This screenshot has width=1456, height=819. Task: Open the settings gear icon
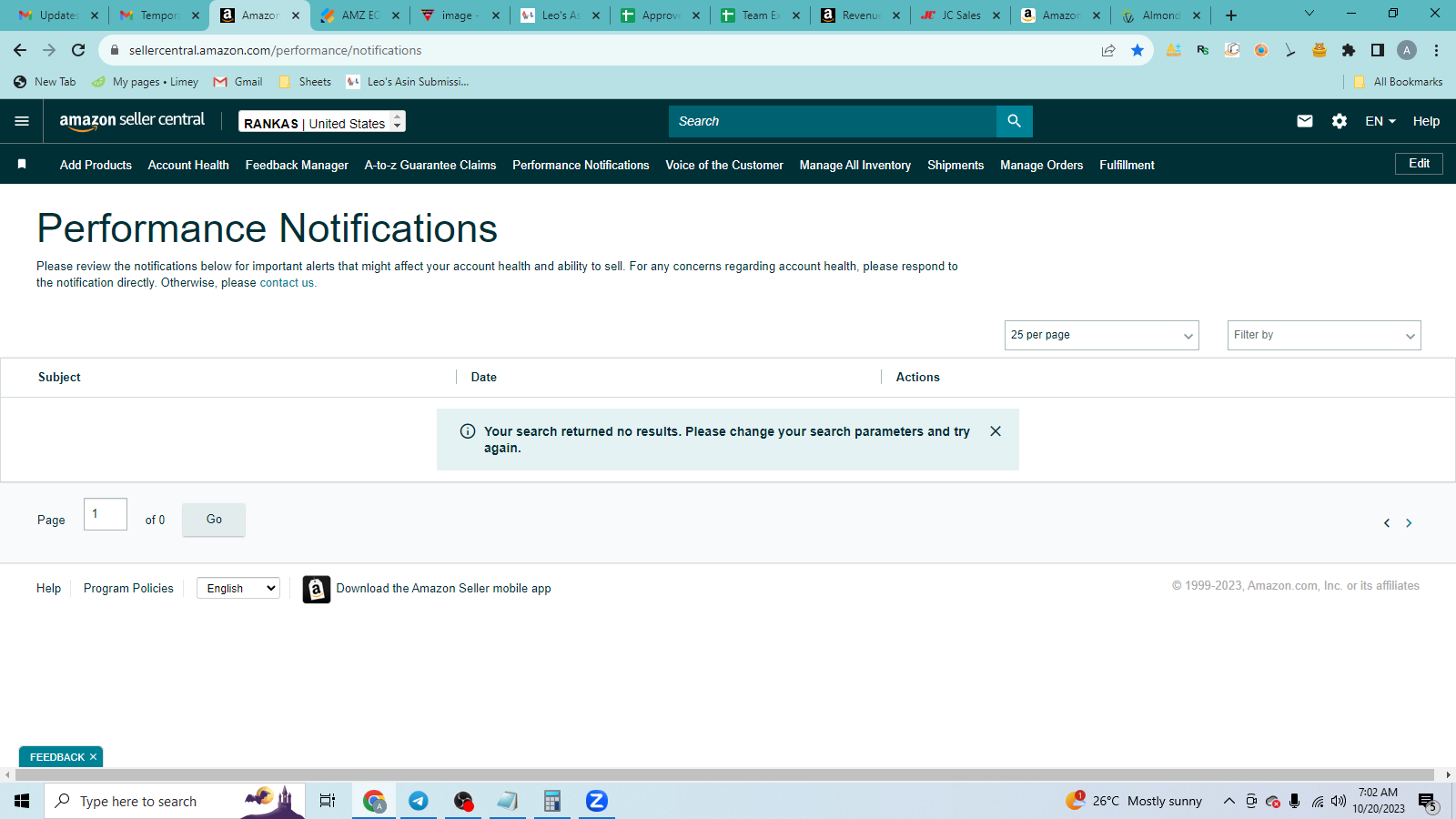(x=1340, y=121)
